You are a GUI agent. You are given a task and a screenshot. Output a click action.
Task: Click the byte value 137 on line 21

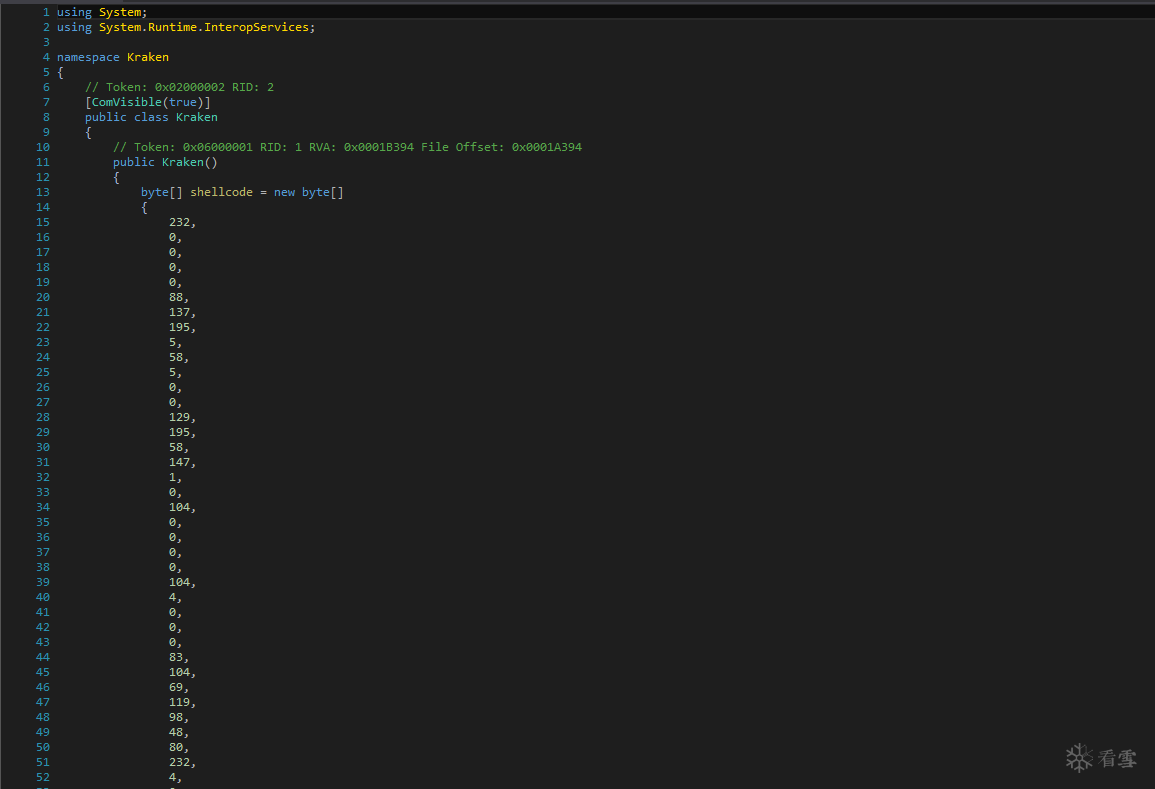179,312
